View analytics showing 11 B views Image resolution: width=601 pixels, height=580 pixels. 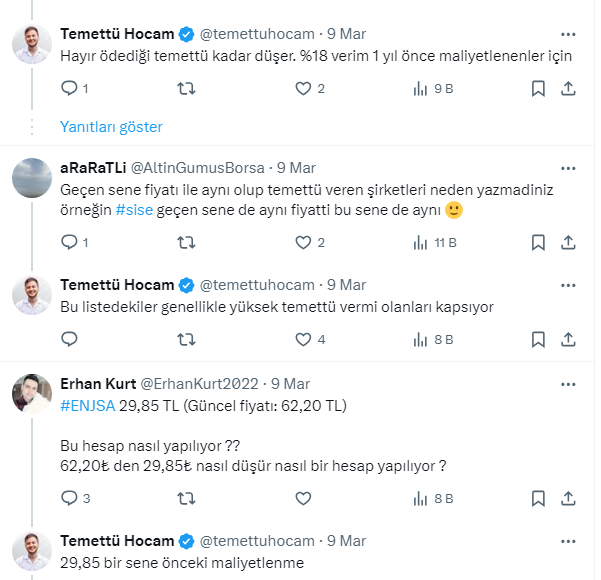coord(434,242)
